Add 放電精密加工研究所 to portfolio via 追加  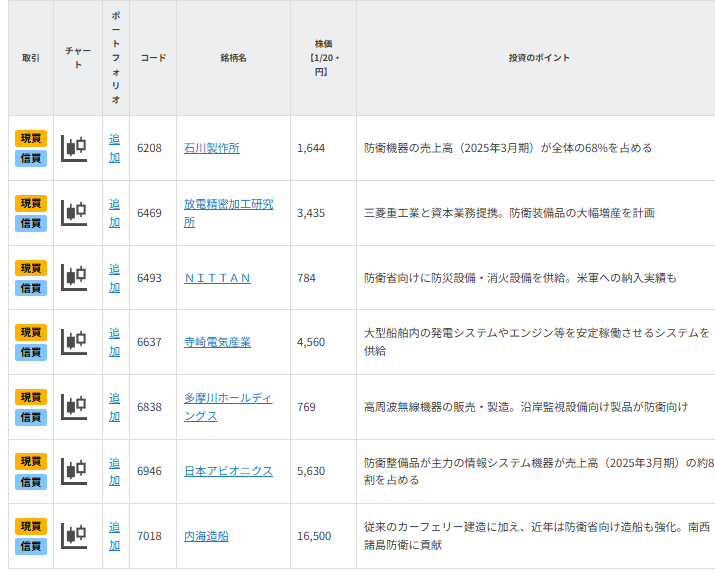pos(114,213)
